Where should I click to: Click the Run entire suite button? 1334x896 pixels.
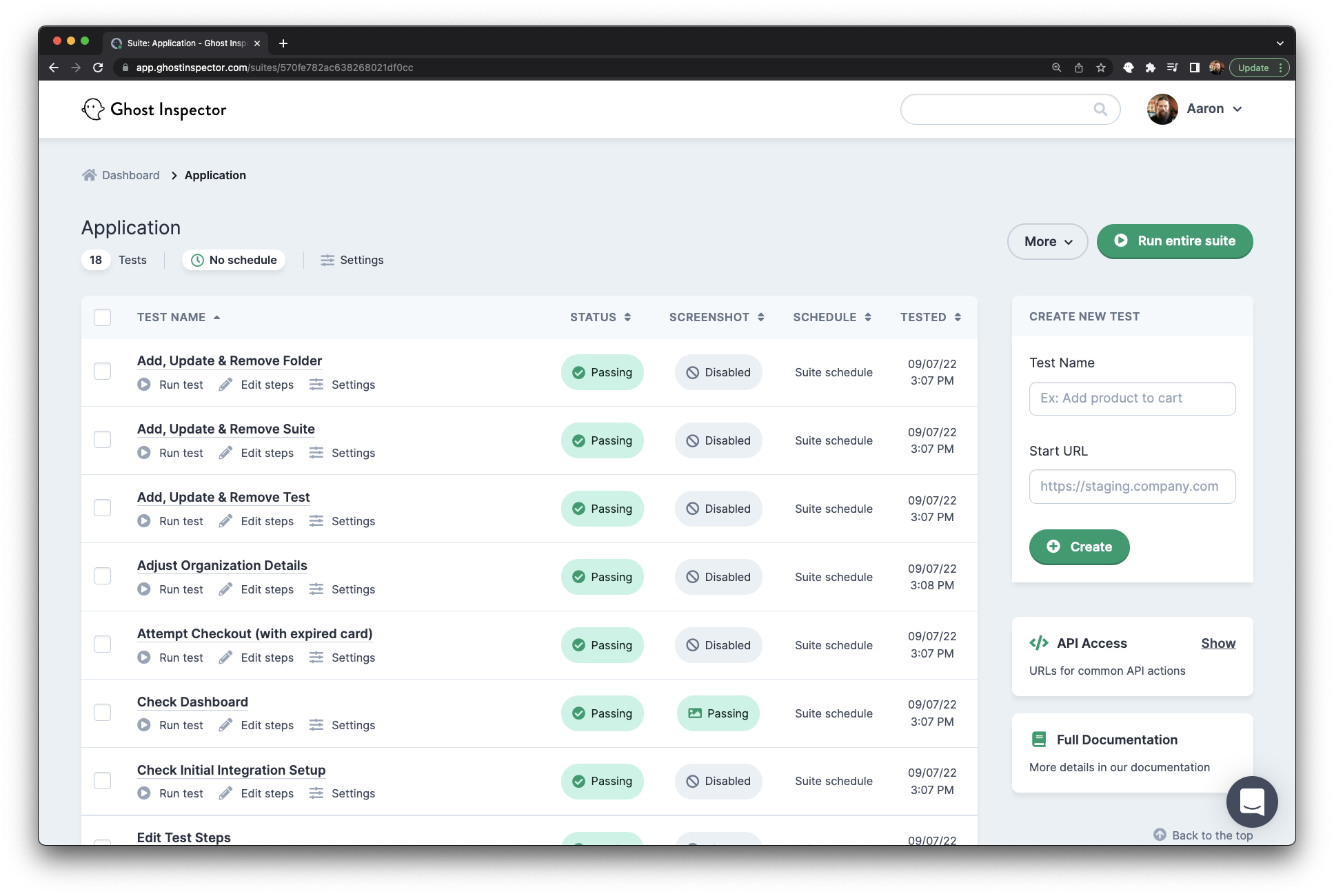coord(1174,241)
